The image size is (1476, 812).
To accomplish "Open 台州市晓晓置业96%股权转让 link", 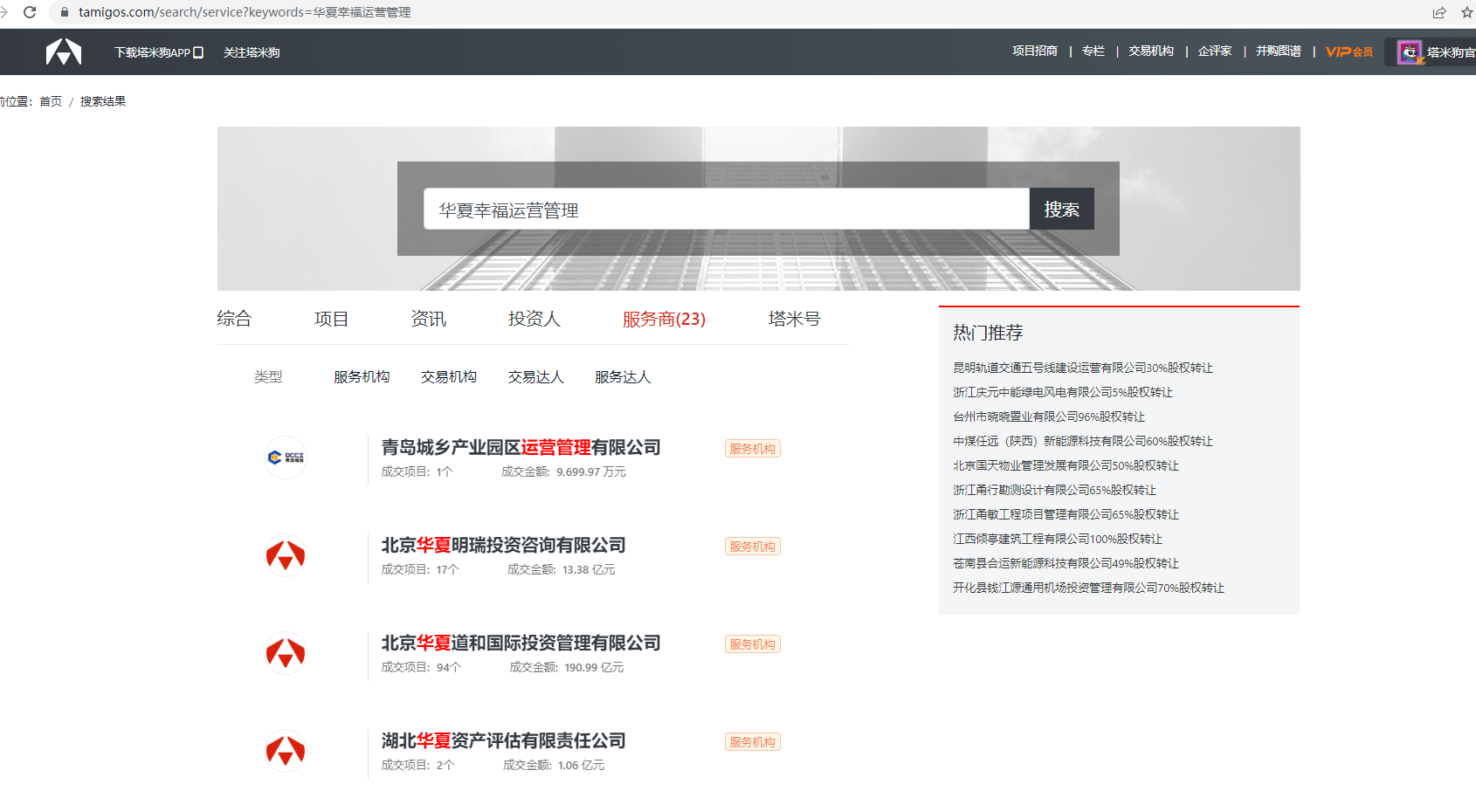I will click(x=1049, y=417).
